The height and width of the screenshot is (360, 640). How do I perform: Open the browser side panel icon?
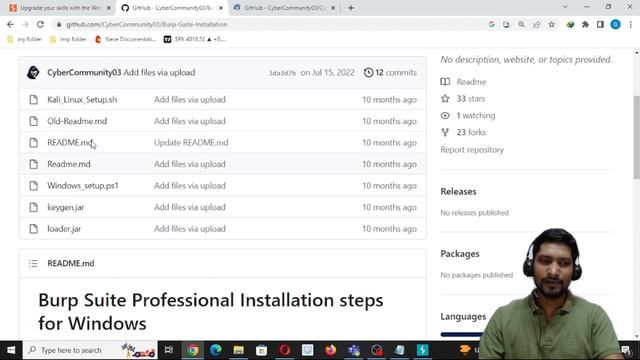tap(600, 24)
